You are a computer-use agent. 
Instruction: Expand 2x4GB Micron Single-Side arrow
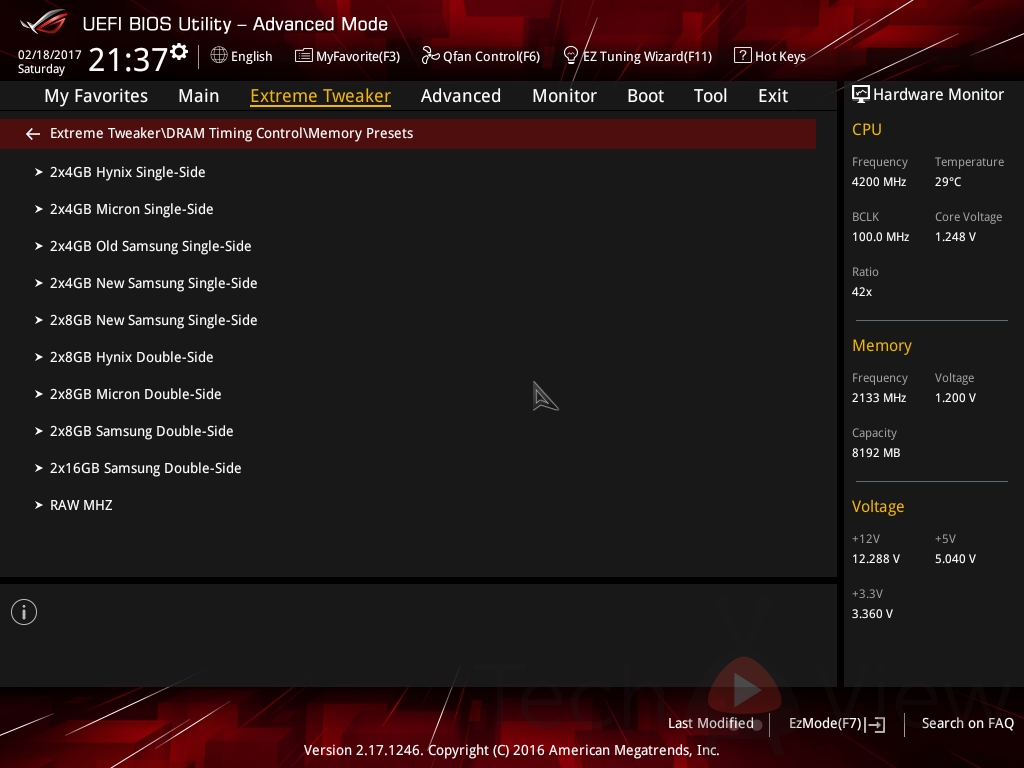39,209
